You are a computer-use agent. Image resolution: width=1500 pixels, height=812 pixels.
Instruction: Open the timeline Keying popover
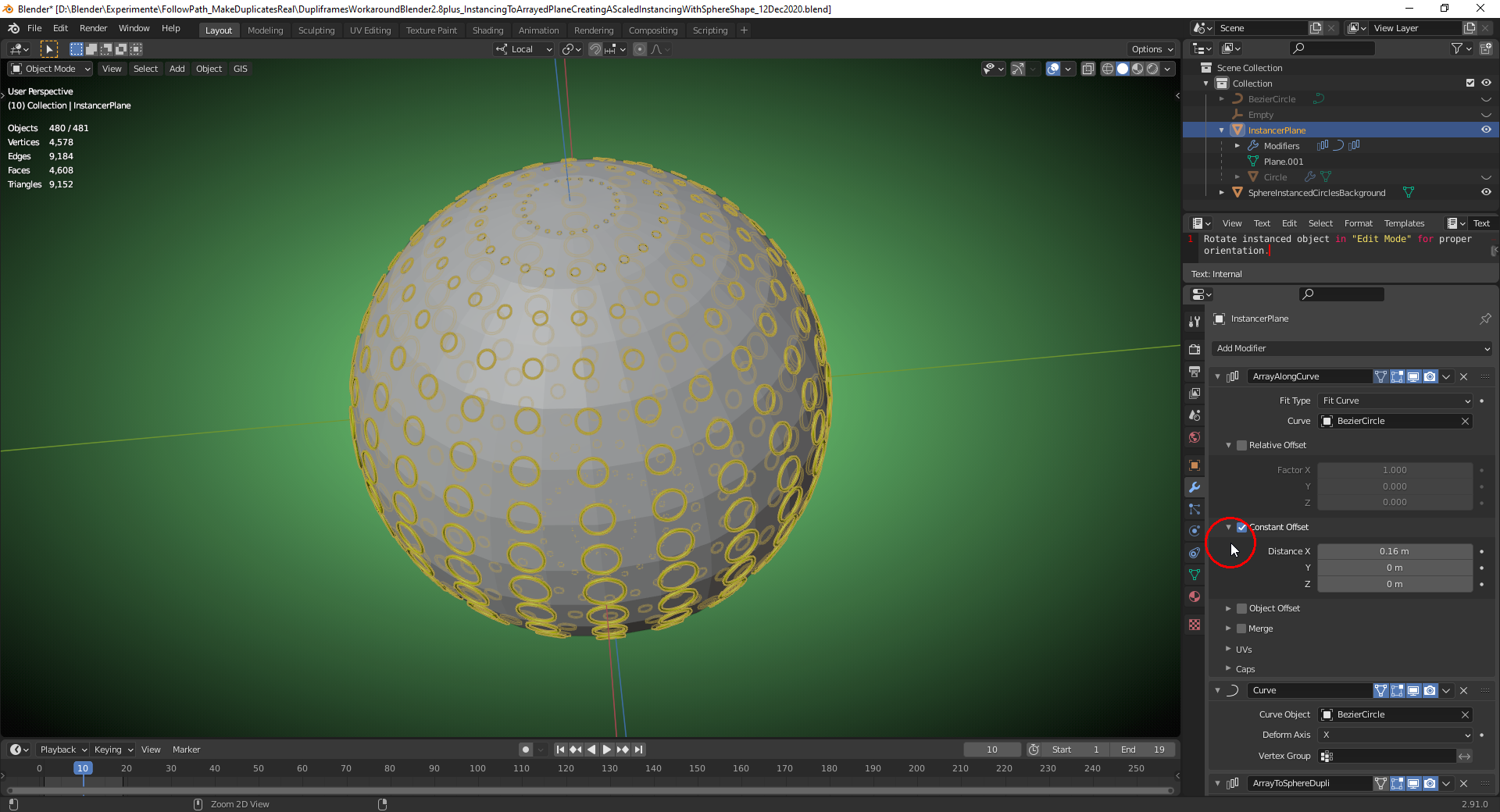pos(113,750)
